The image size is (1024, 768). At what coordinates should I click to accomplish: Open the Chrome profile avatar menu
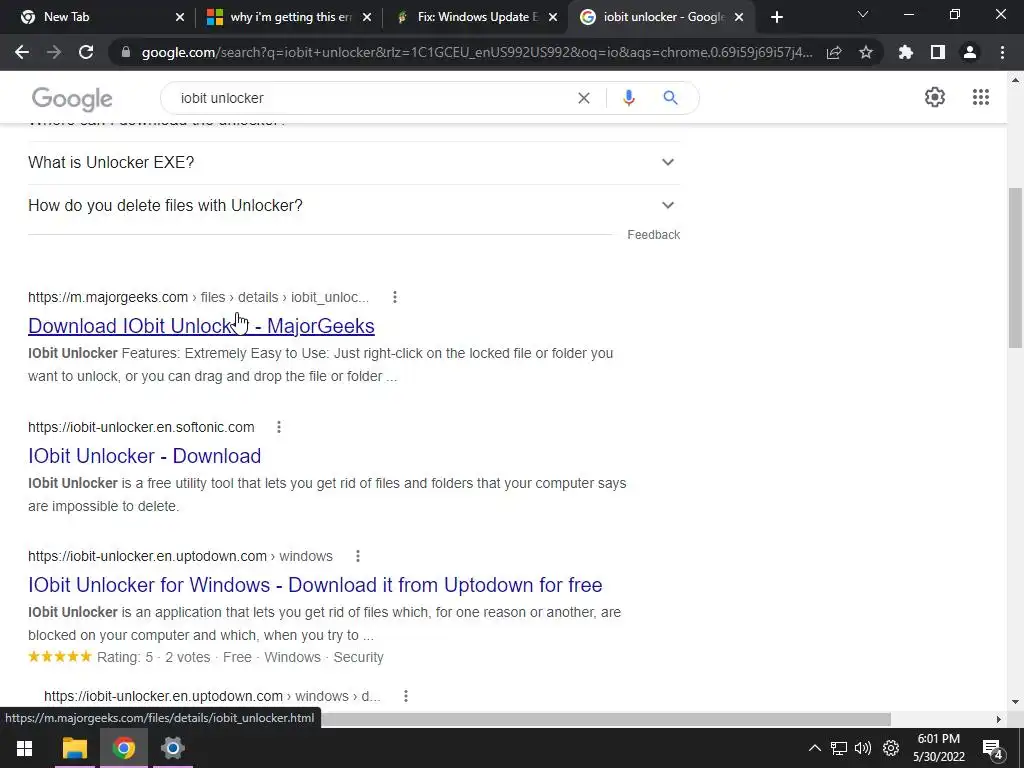point(970,52)
